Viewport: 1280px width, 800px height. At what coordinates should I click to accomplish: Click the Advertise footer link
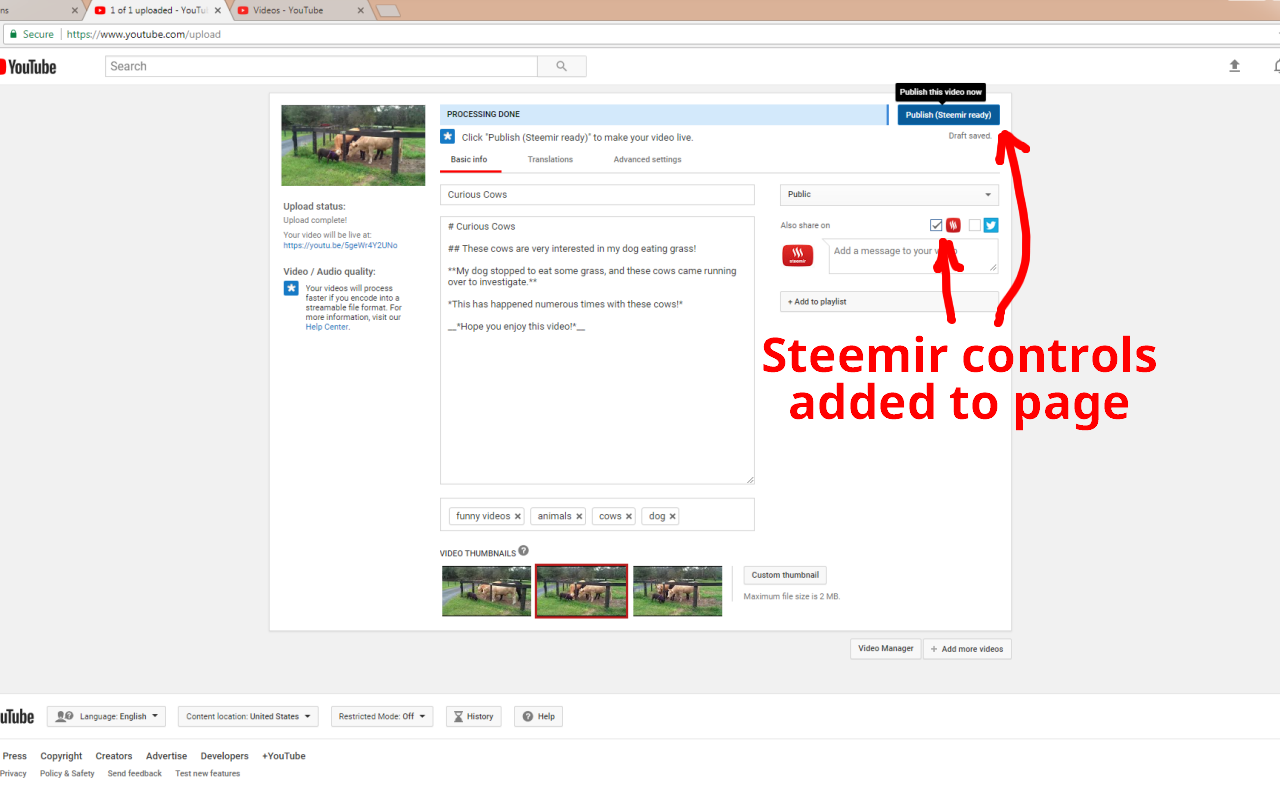[x=166, y=756]
